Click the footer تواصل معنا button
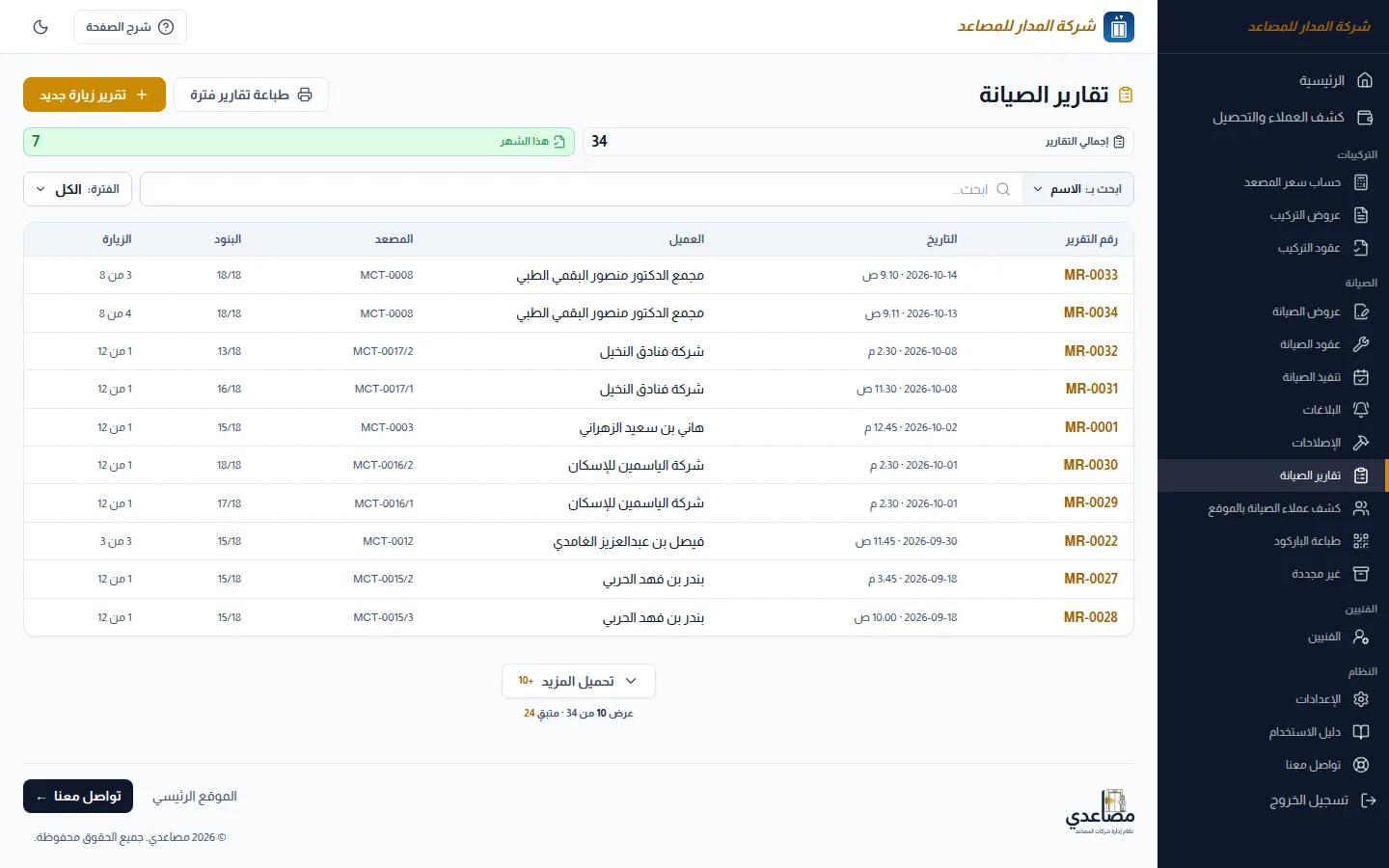The height and width of the screenshot is (868, 1389). pos(78,797)
